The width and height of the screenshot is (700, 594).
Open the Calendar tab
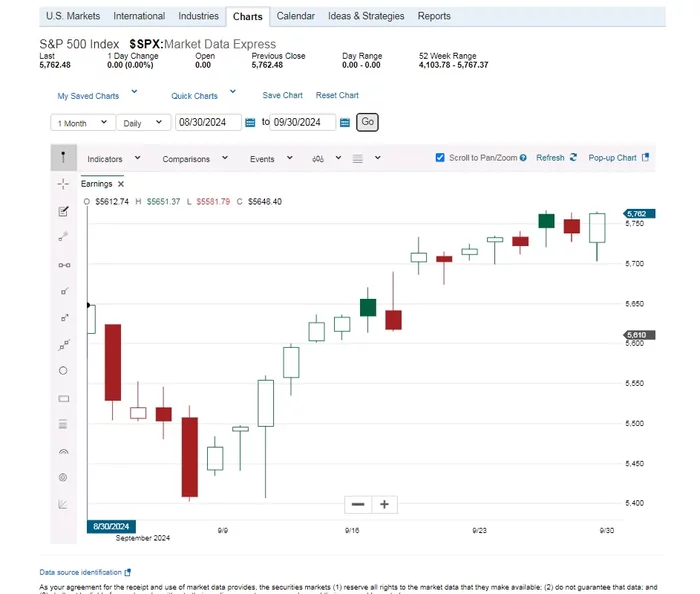296,16
